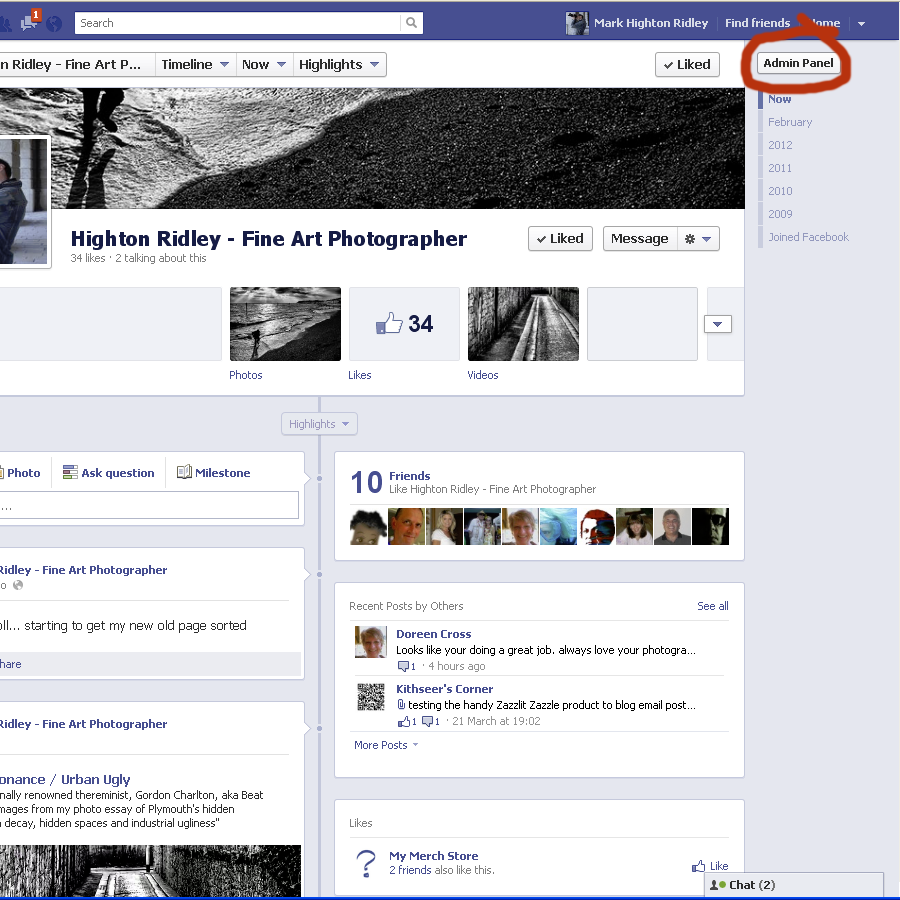
Task: Click the Videos label link
Action: coord(483,375)
